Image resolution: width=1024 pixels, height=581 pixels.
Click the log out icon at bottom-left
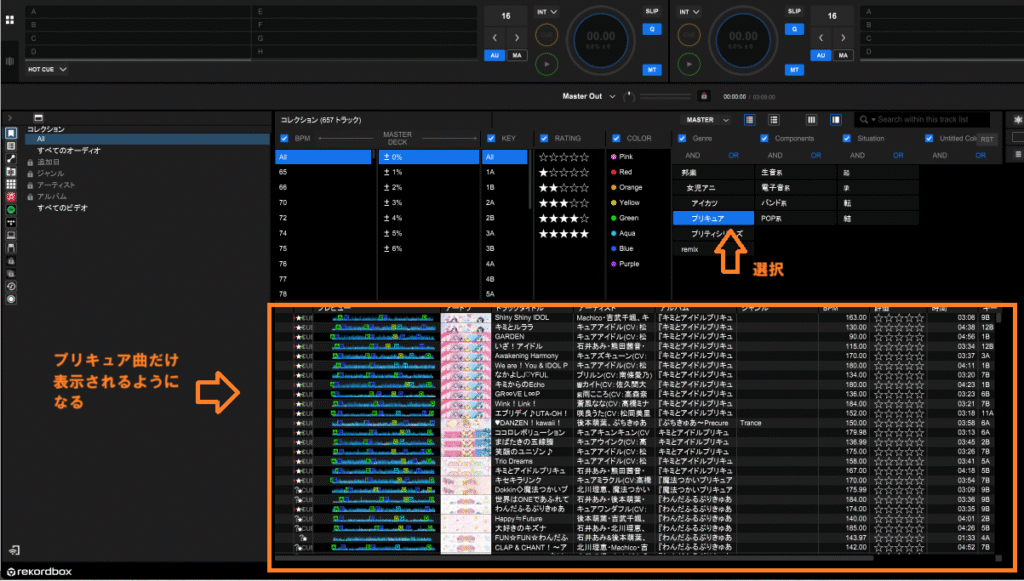(15, 550)
